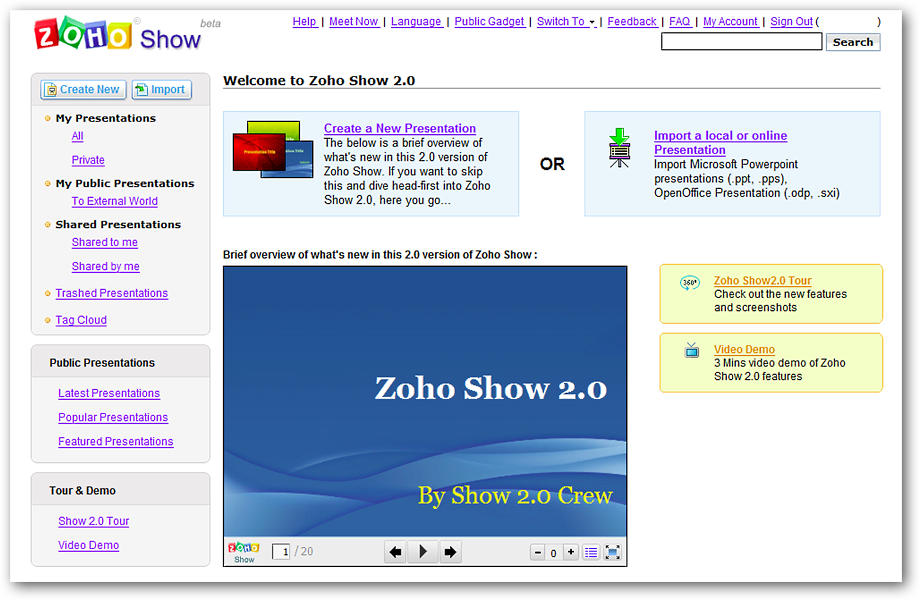Click the Create New button
The image size is (920, 600).
click(83, 90)
